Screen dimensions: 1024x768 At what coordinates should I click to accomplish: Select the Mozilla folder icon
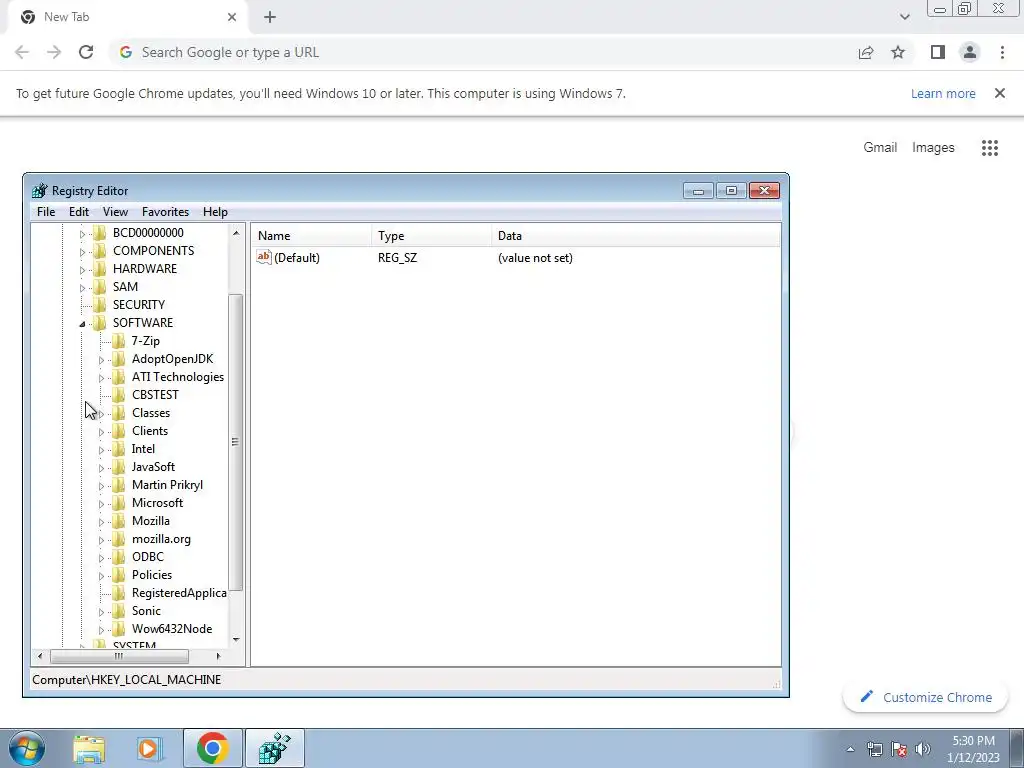point(118,520)
